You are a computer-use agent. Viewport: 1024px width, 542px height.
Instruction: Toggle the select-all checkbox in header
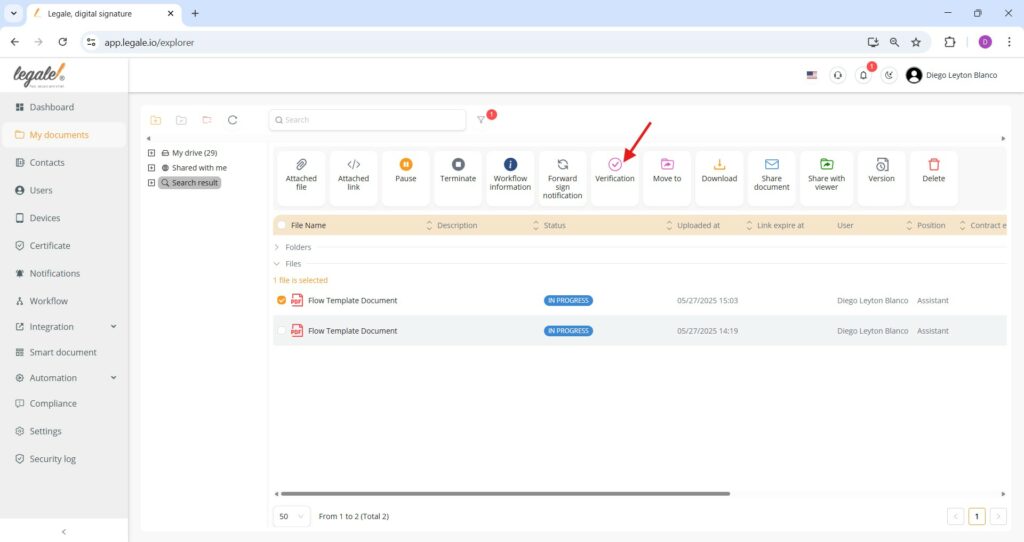click(281, 225)
